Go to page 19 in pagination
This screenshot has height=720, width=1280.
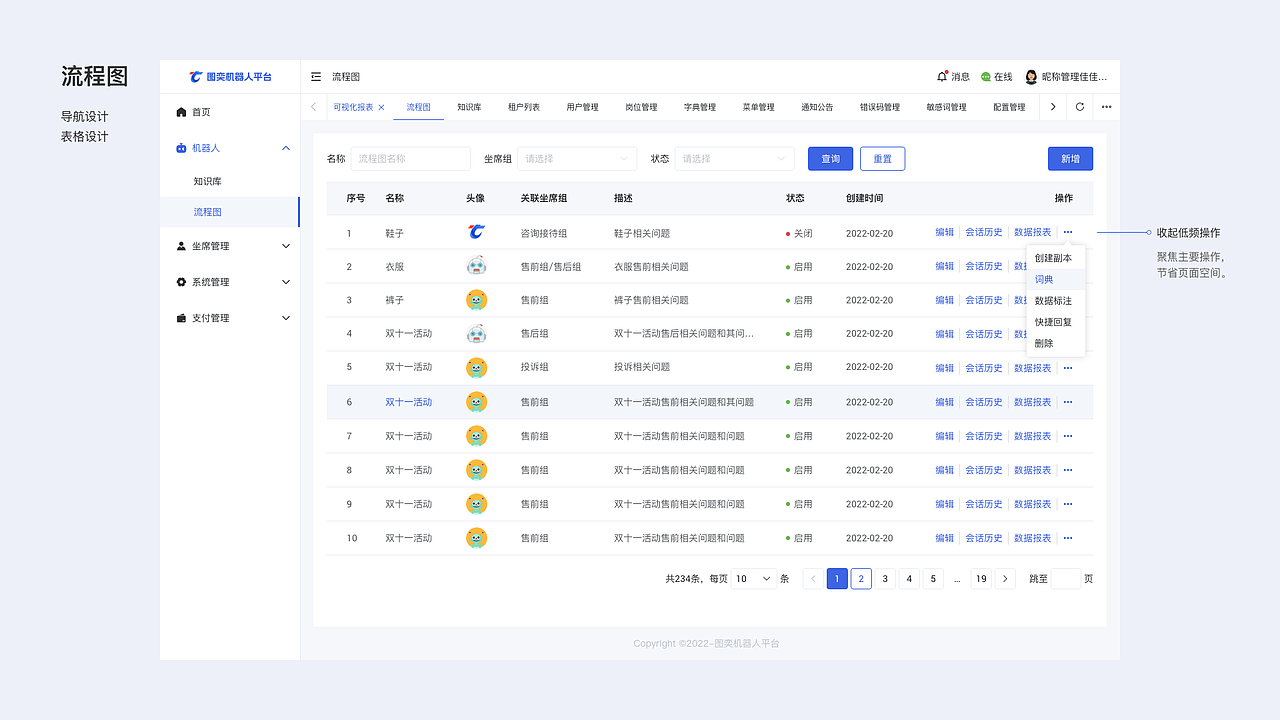981,578
